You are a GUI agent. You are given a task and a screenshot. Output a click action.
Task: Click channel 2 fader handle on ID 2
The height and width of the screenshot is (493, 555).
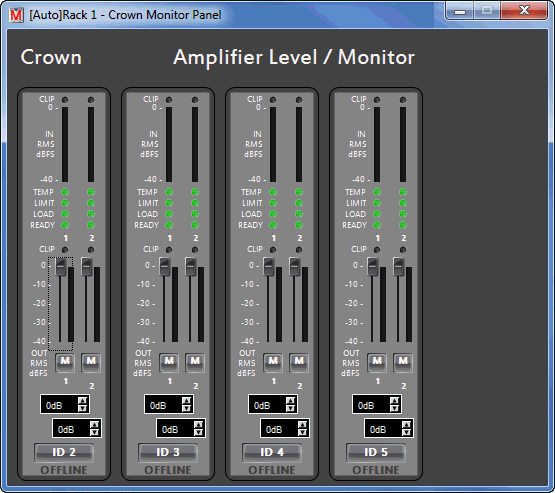coord(87,266)
